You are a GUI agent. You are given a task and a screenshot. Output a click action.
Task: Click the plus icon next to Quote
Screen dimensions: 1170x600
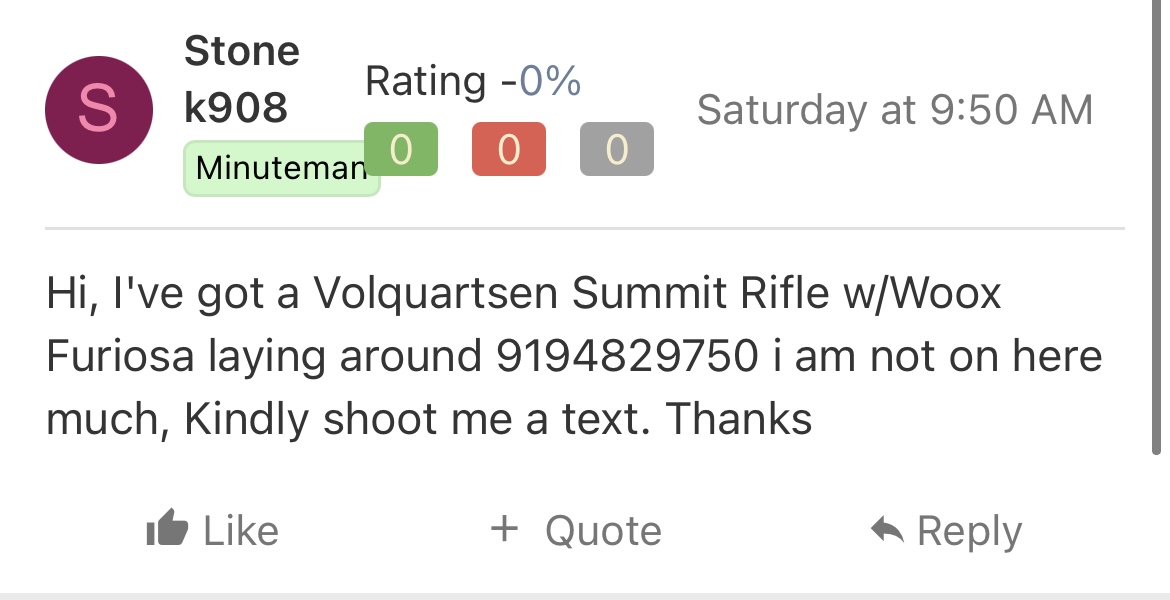(x=504, y=528)
